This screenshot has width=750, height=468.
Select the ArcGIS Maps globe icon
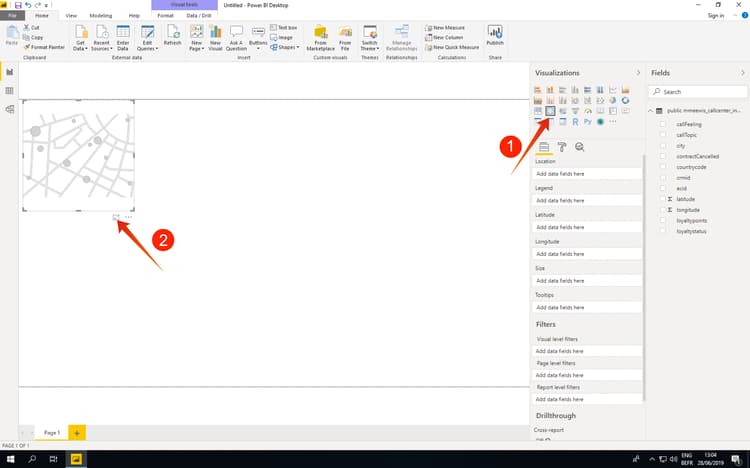click(600, 122)
